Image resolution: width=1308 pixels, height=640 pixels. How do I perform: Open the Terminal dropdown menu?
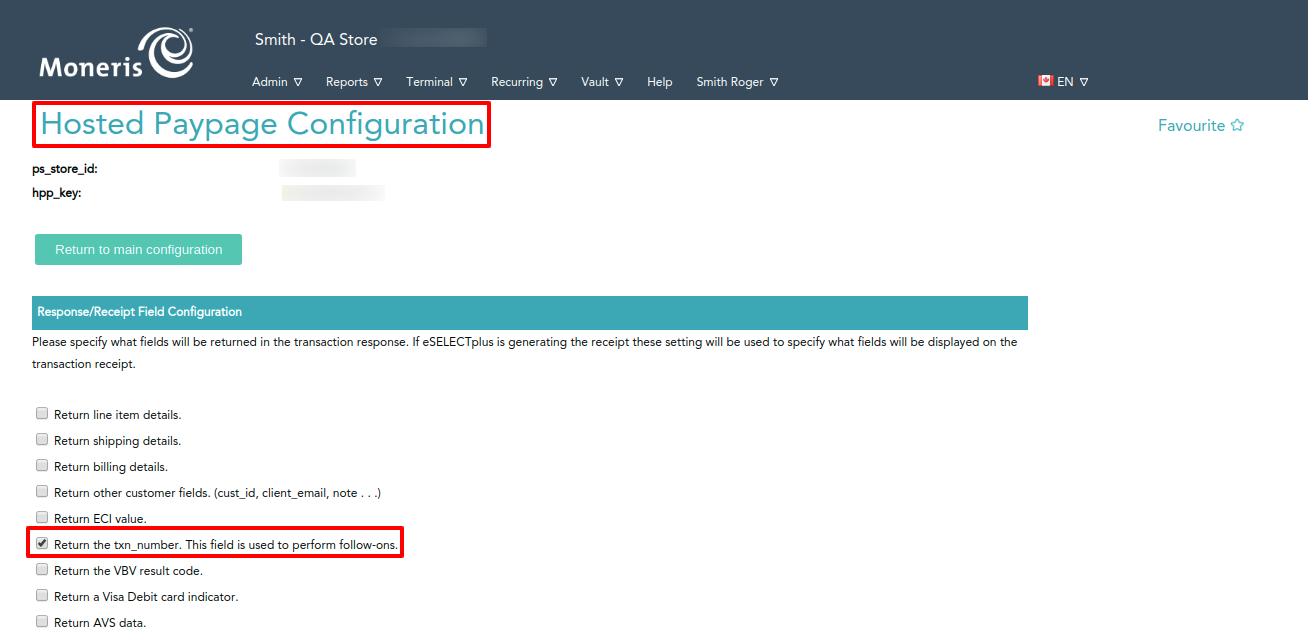pos(436,82)
